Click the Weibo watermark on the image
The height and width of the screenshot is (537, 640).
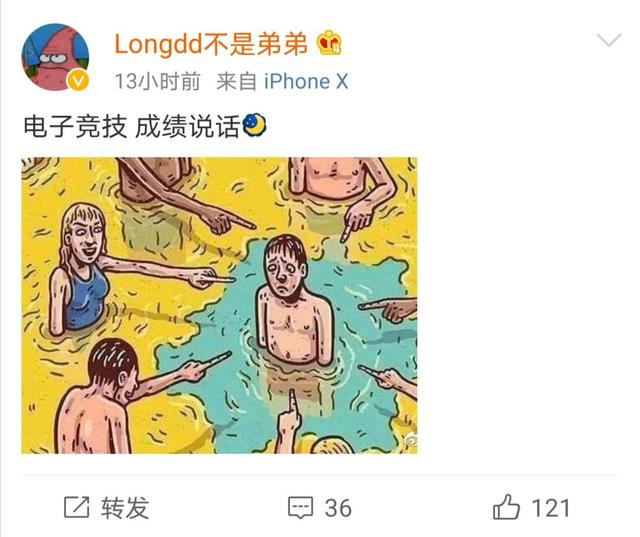click(x=409, y=441)
